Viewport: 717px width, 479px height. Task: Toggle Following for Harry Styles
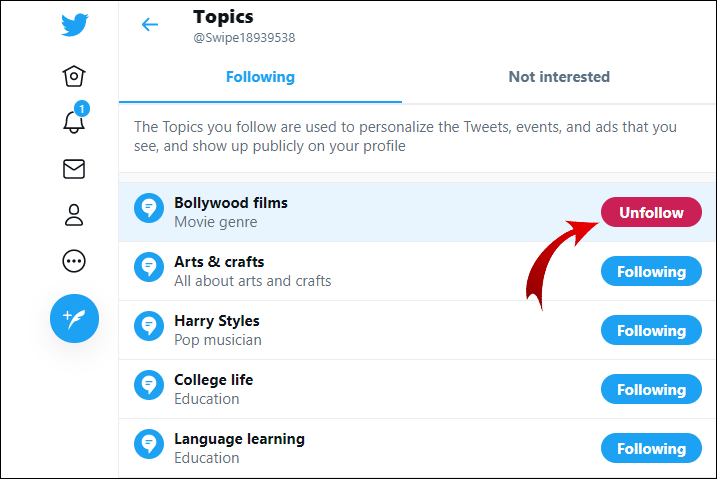click(651, 331)
